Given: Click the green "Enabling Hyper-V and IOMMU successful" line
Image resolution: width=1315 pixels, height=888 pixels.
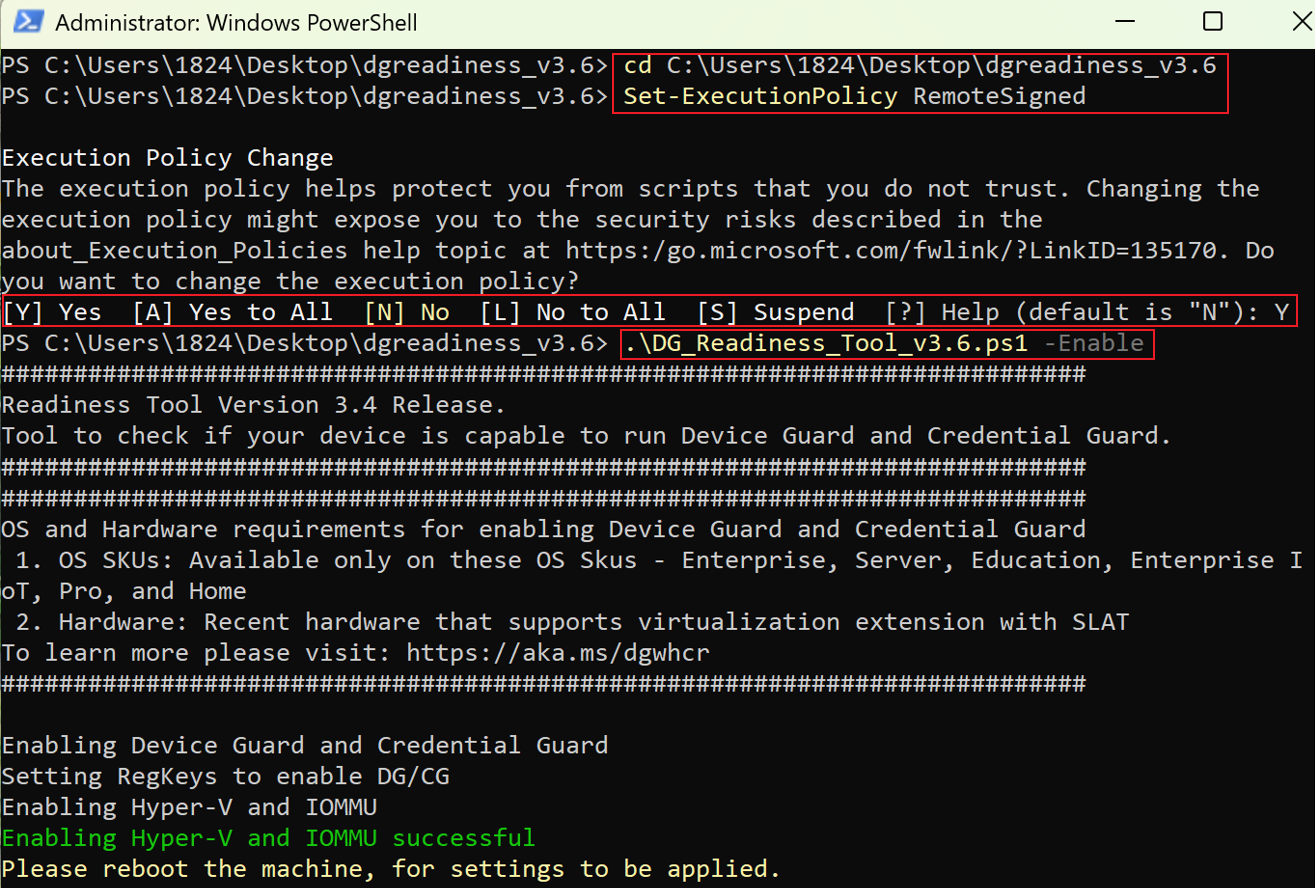Looking at the screenshot, I should point(269,838).
